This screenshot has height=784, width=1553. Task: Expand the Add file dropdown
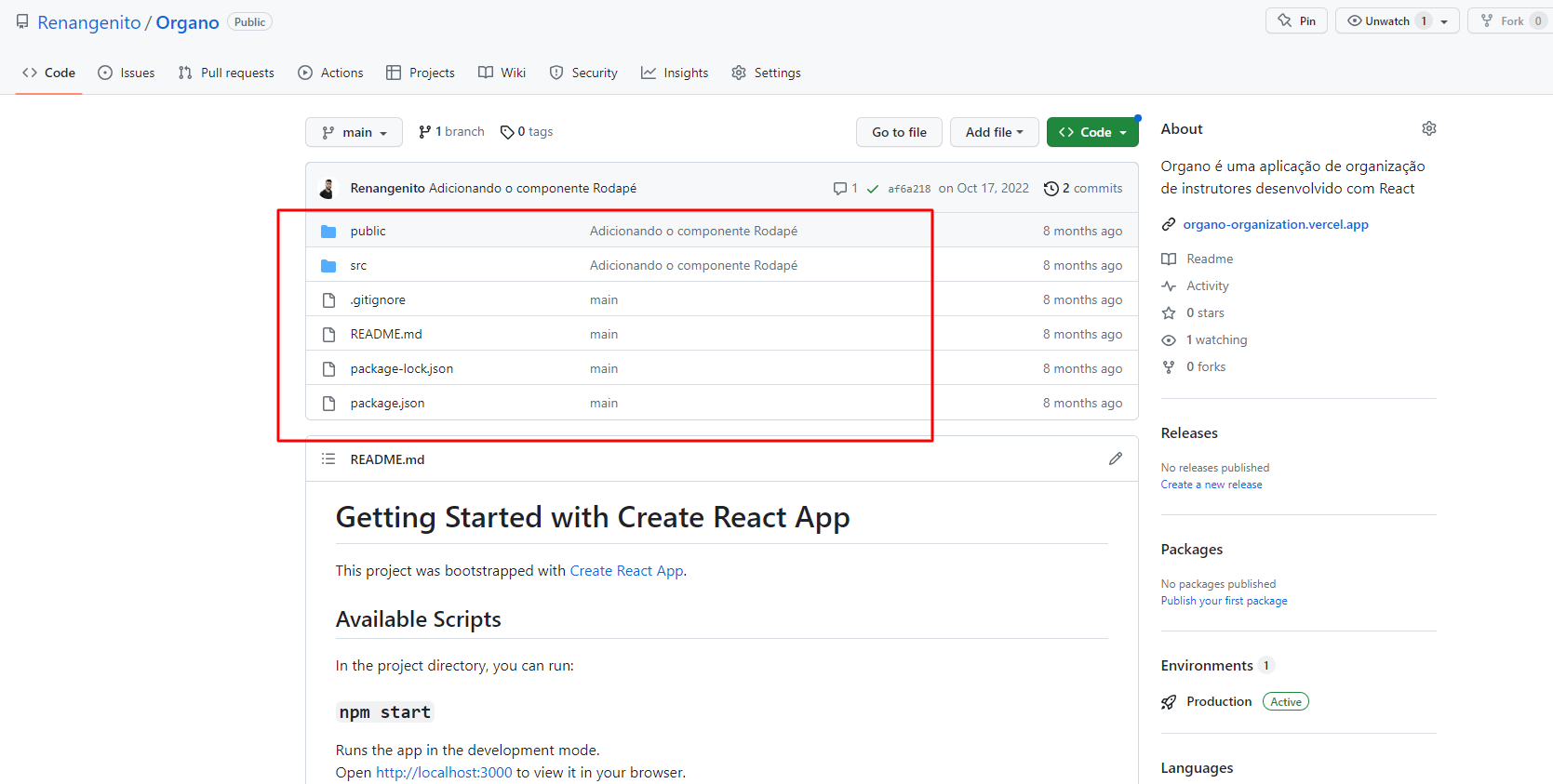[x=994, y=132]
